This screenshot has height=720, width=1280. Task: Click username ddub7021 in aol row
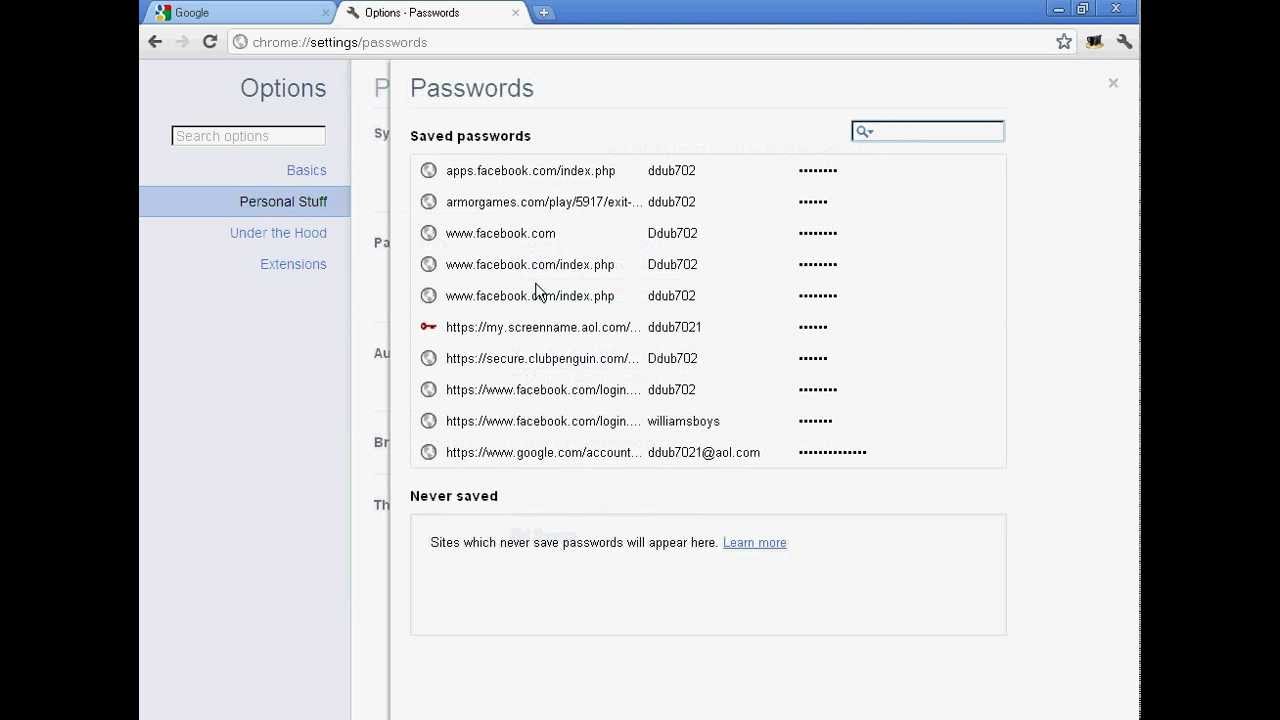[x=674, y=327]
